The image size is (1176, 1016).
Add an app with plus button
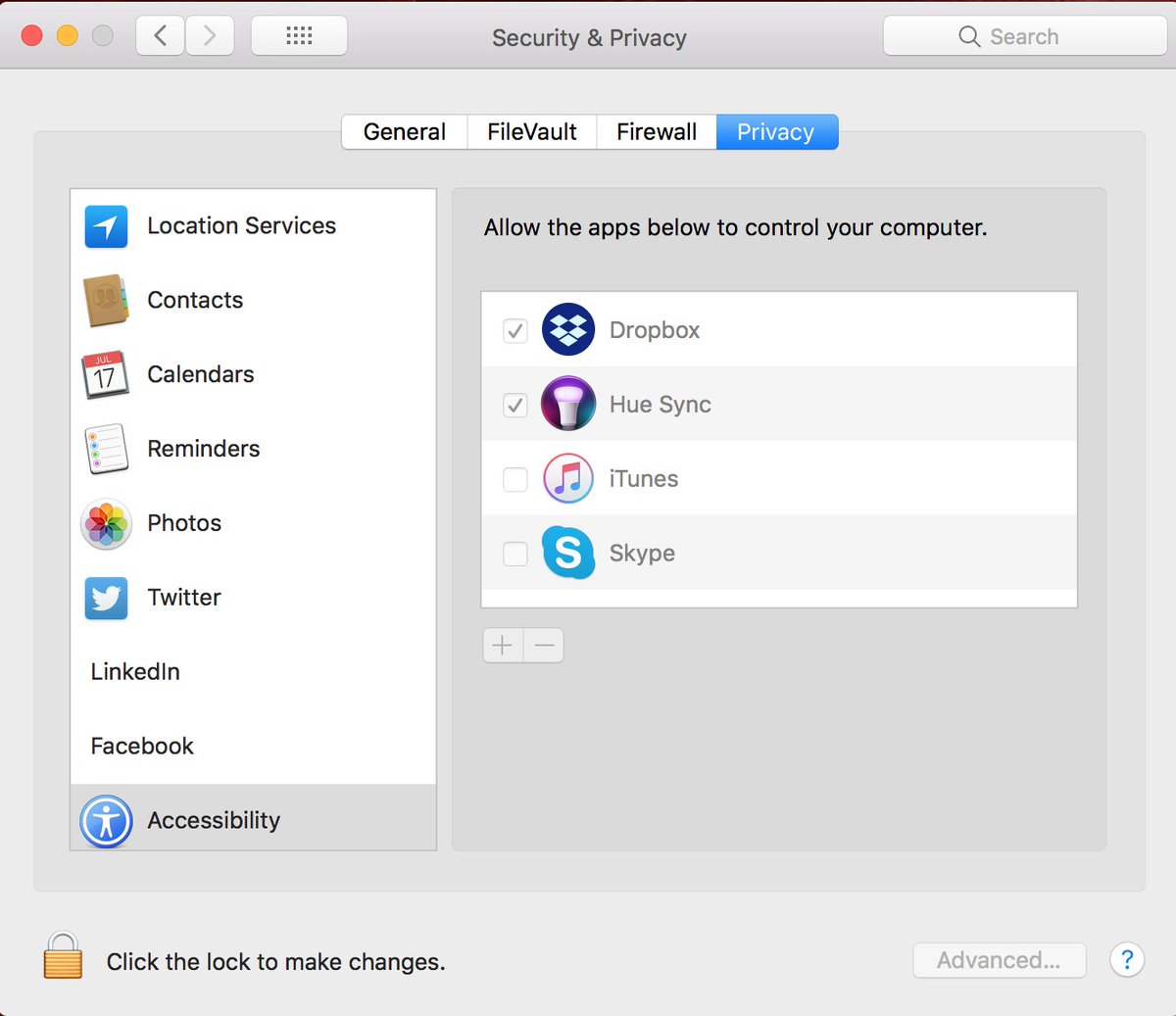503,646
